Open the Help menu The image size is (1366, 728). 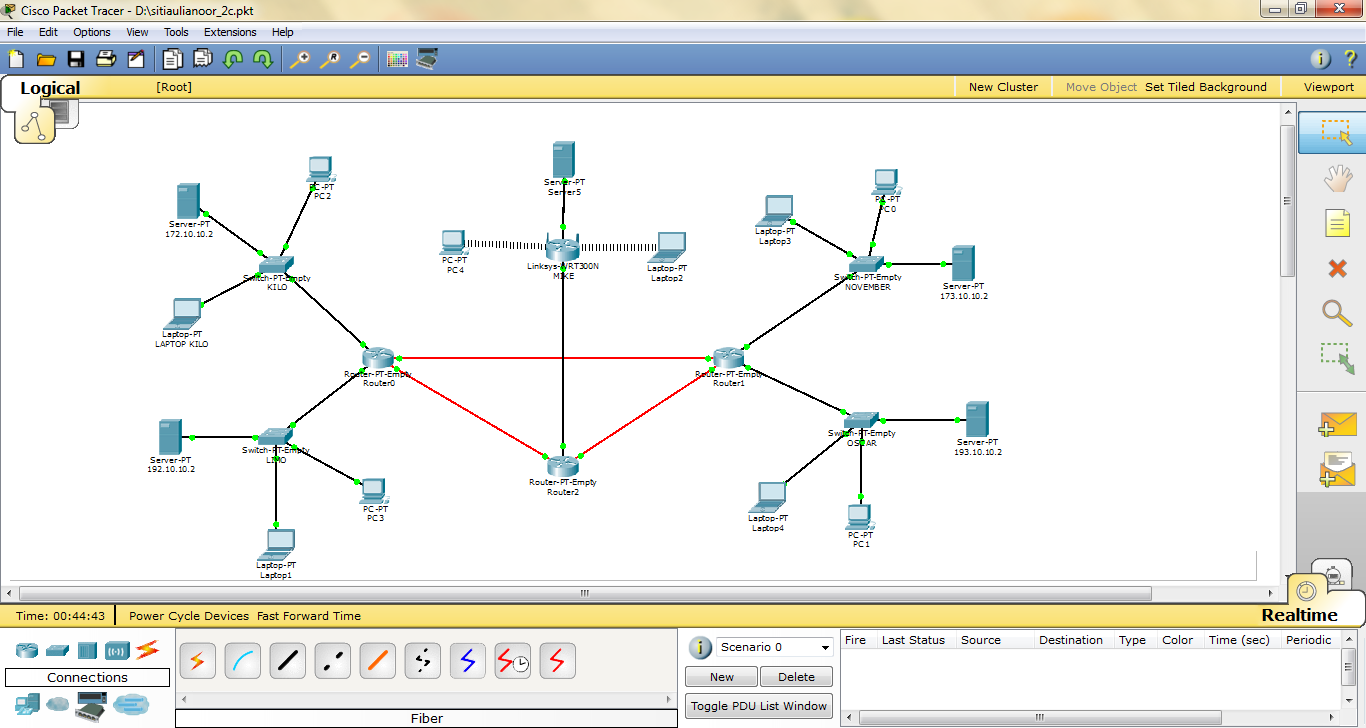283,32
